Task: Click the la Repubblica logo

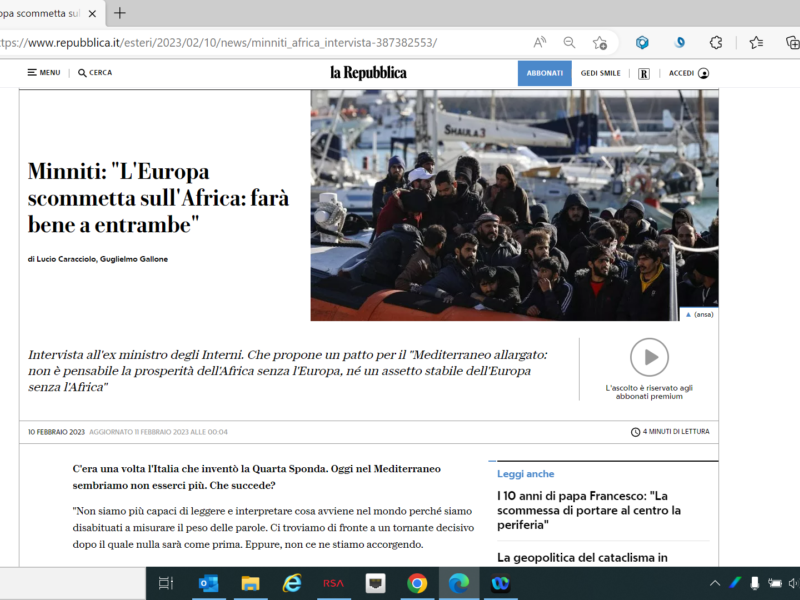Action: click(x=368, y=73)
